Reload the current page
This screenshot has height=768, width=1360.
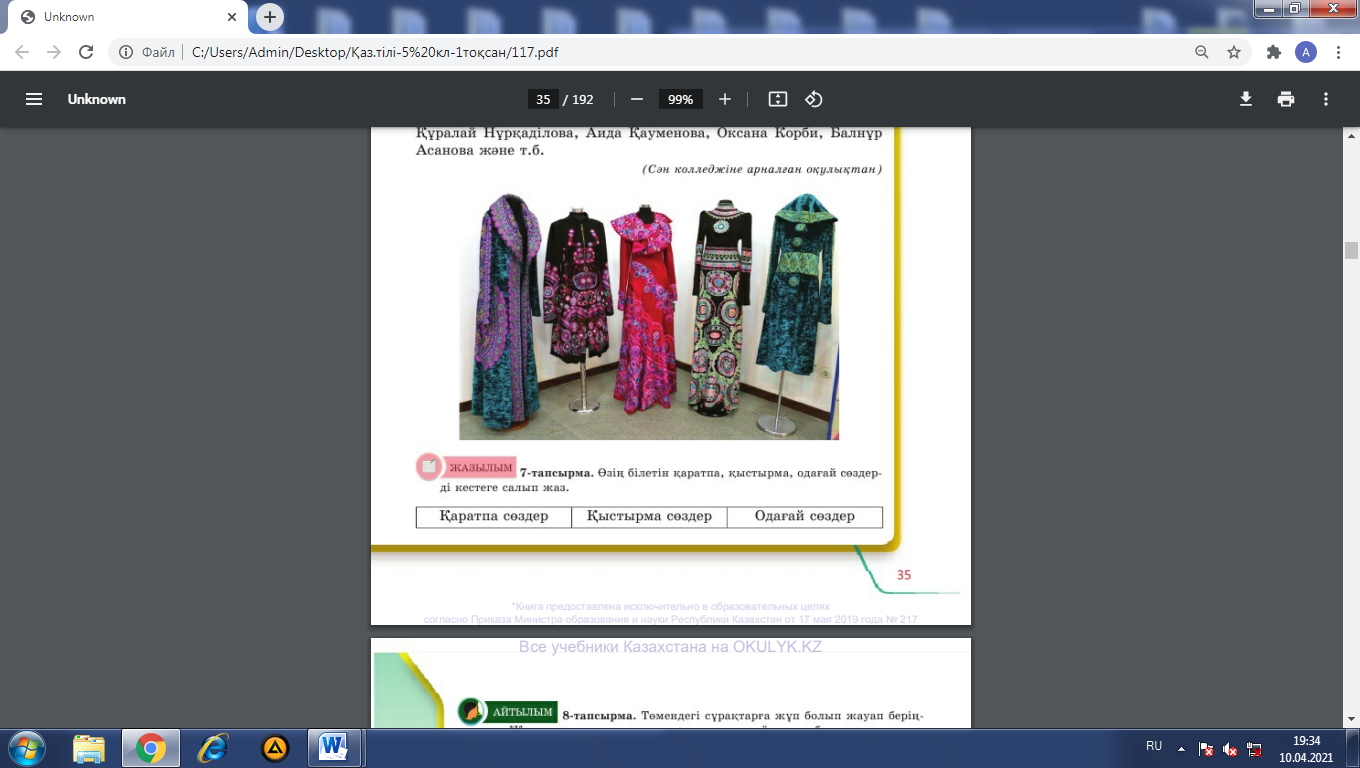86,52
